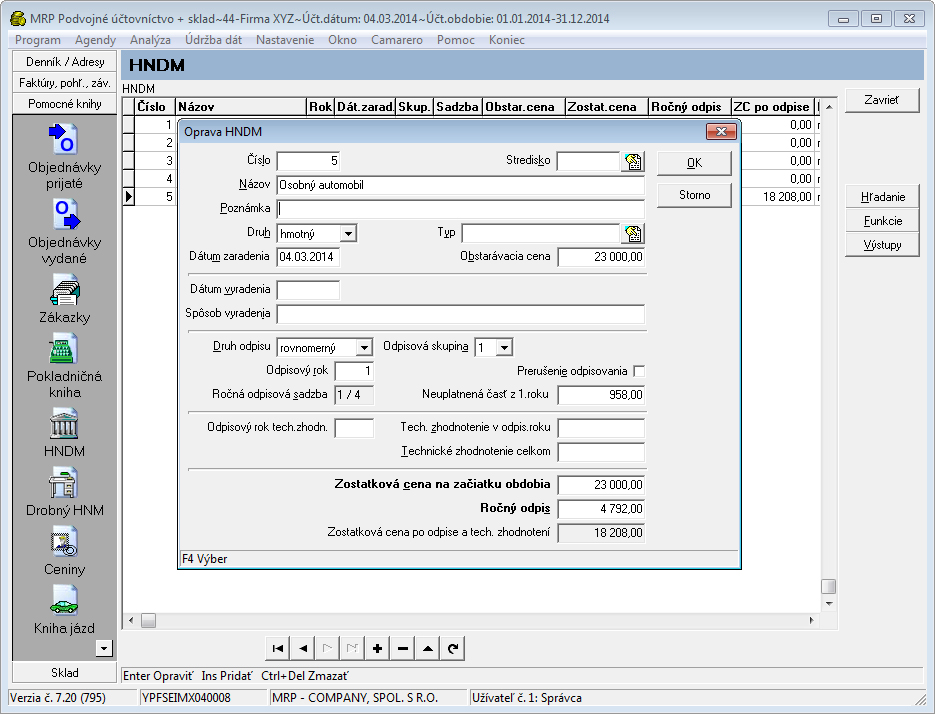Refresh the HNDM record list
The width and height of the screenshot is (935, 714).
453,648
